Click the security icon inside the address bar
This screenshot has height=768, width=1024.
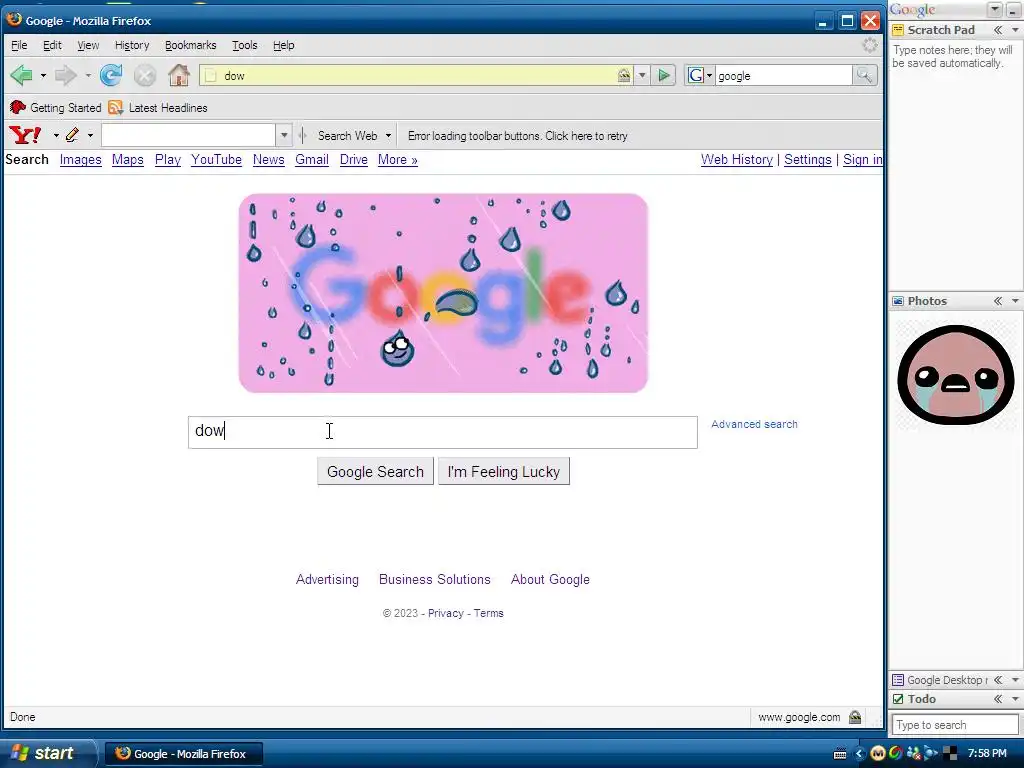pos(624,75)
